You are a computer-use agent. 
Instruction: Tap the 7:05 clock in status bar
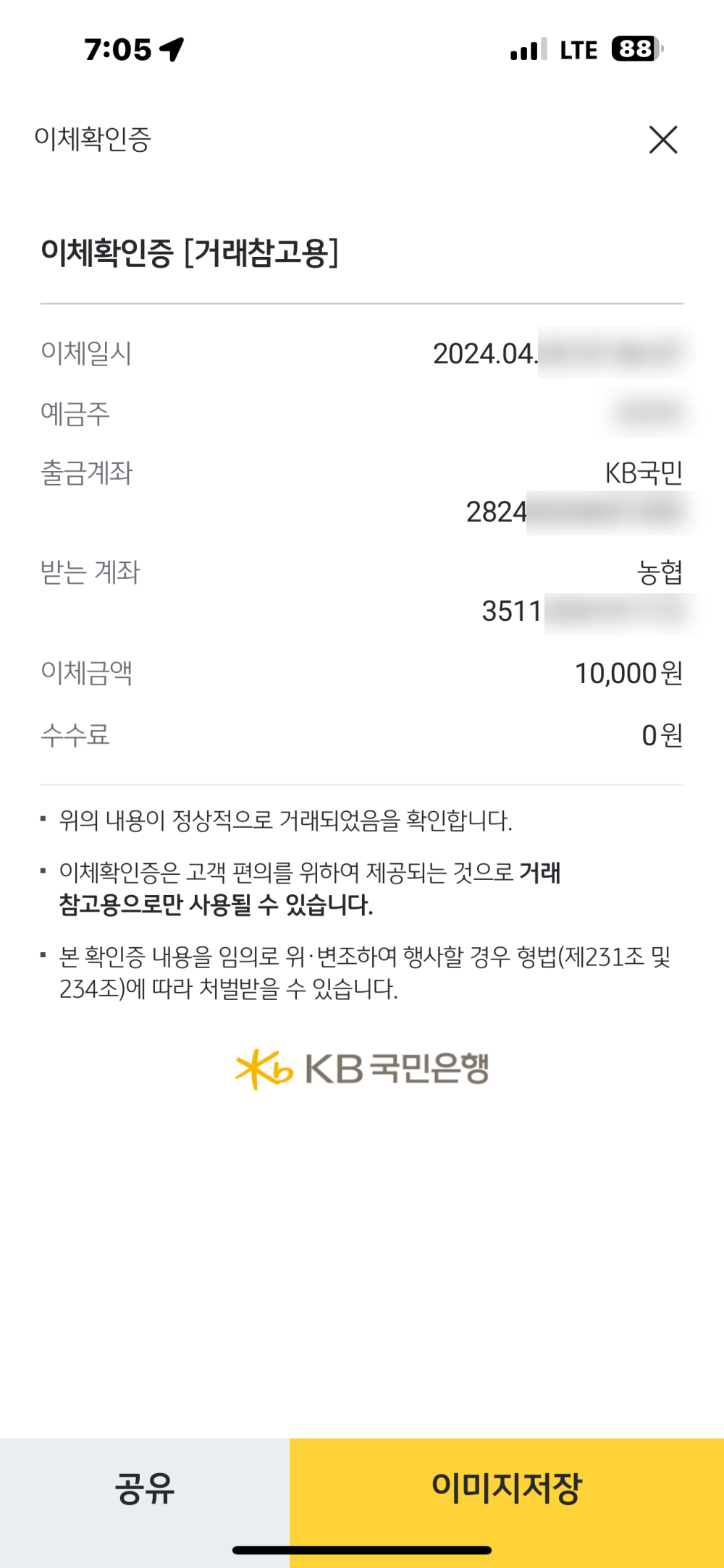tap(118, 49)
